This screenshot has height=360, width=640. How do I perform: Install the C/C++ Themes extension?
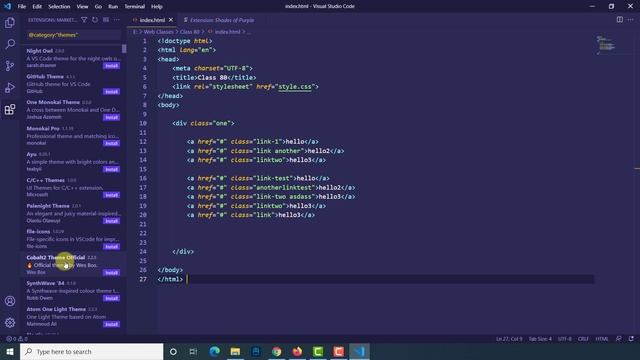point(111,195)
